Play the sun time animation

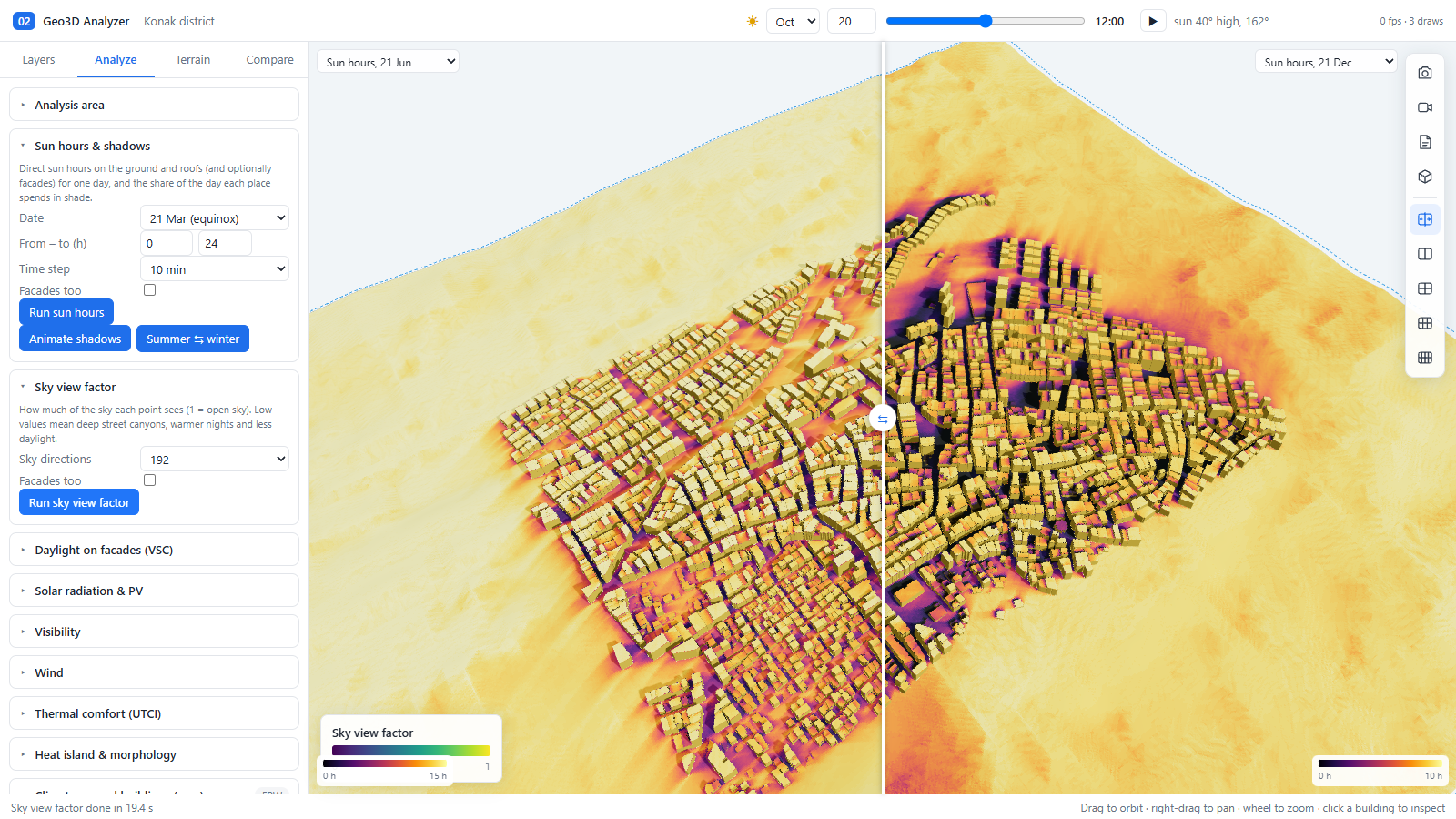1153,21
